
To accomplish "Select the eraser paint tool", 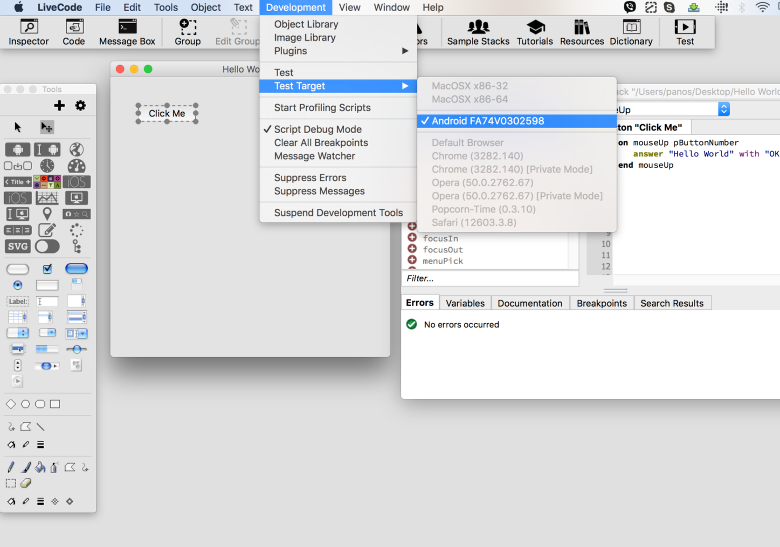I will click(x=26, y=483).
